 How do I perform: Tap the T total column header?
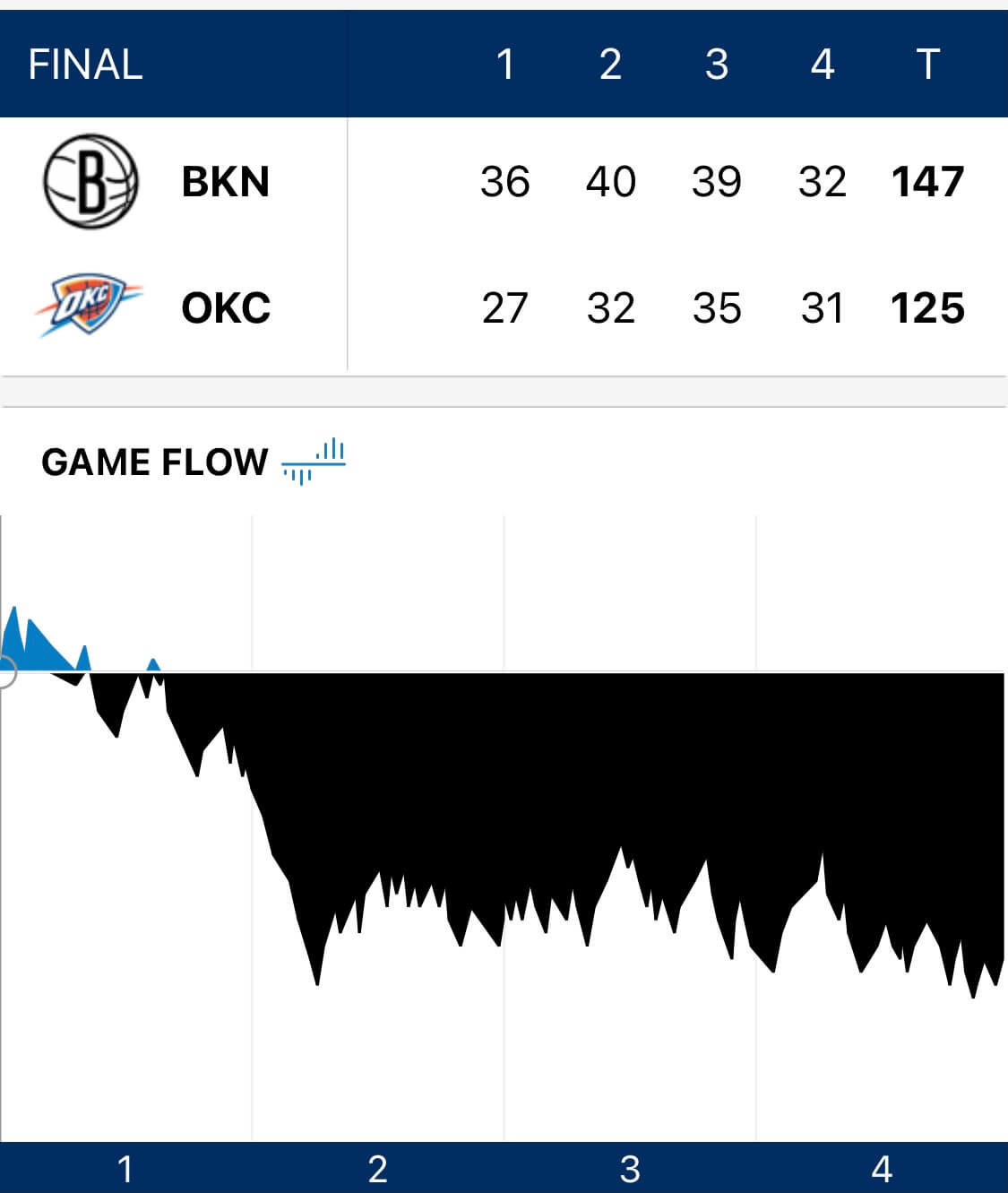pyautogui.click(x=927, y=65)
